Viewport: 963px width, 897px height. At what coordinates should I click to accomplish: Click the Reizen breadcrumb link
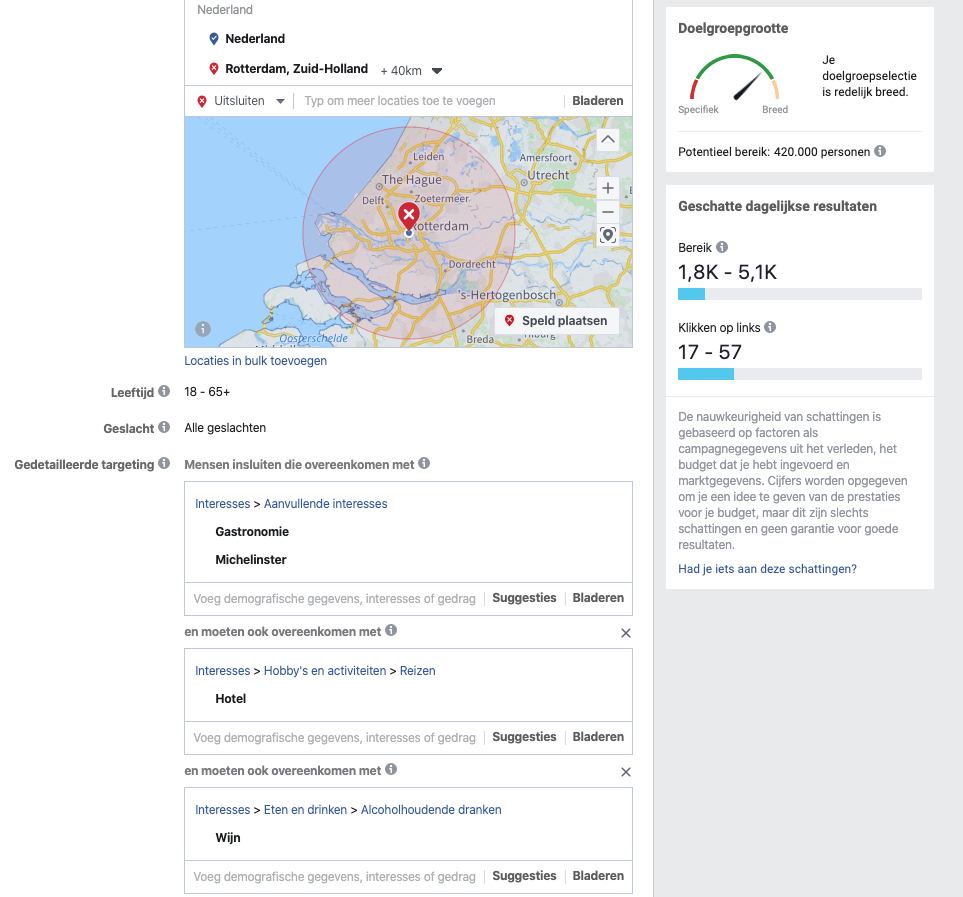tap(418, 671)
